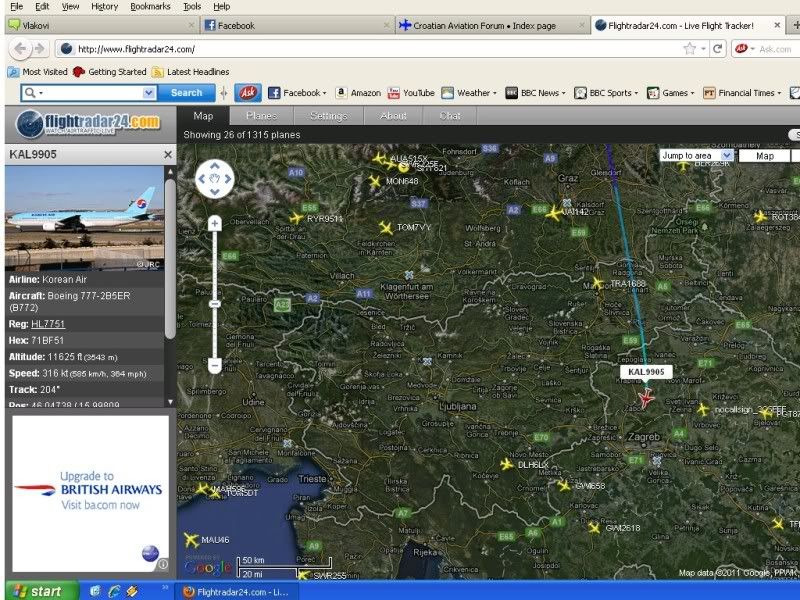Open Getting Started bookmark
The image size is (800, 600).
(110, 72)
